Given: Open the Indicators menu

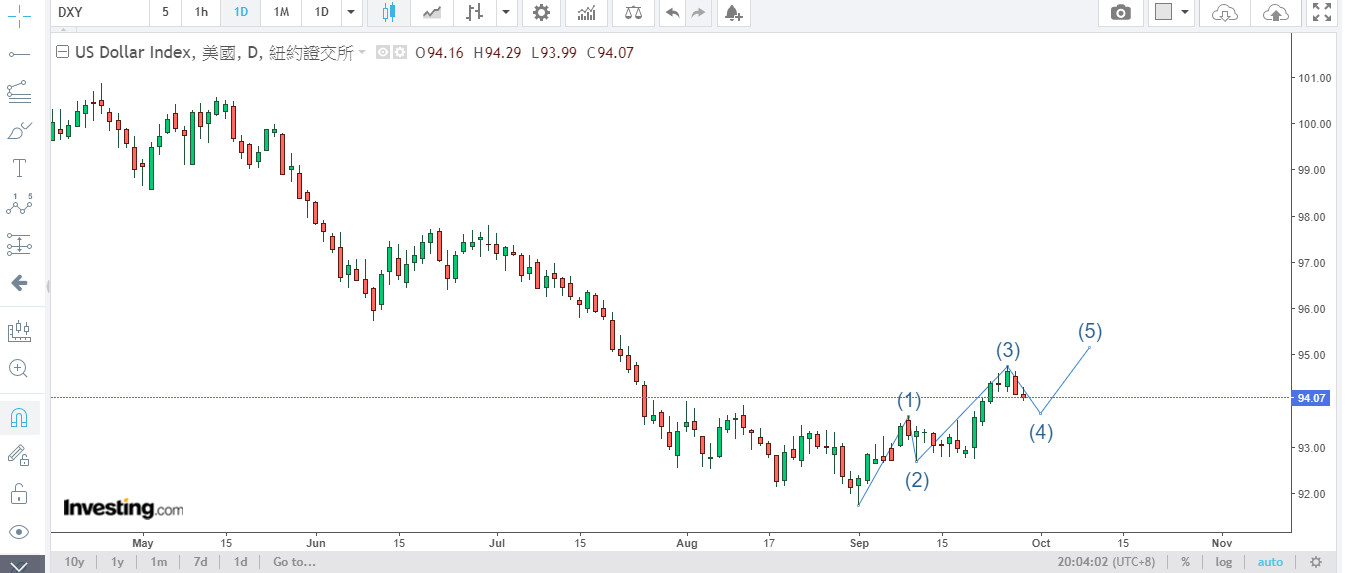Looking at the screenshot, I should 587,12.
